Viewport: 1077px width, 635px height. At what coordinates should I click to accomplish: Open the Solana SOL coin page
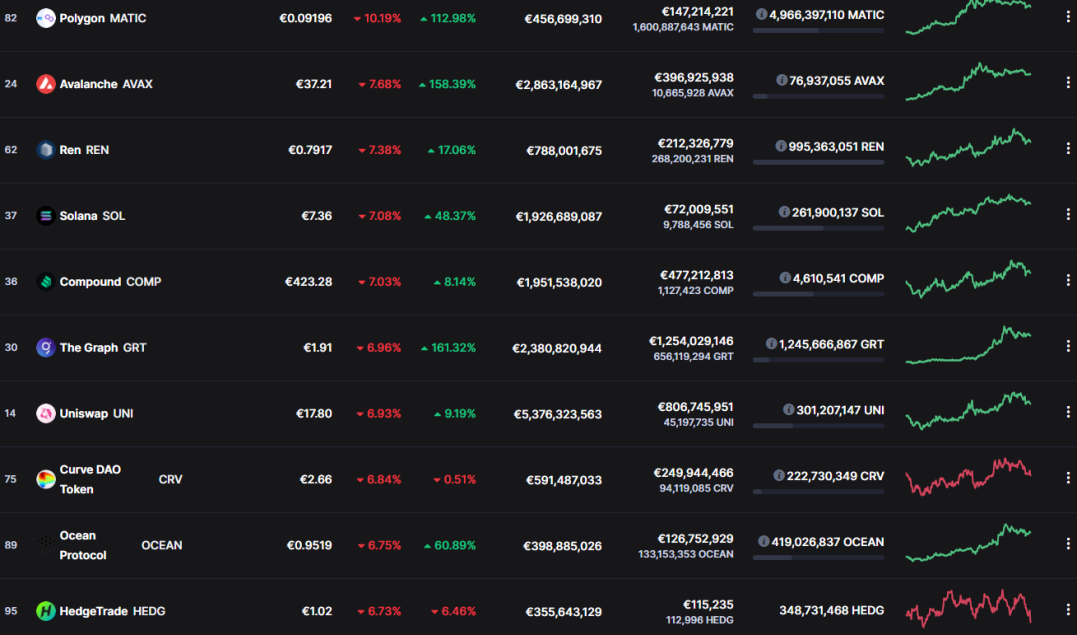[92, 216]
